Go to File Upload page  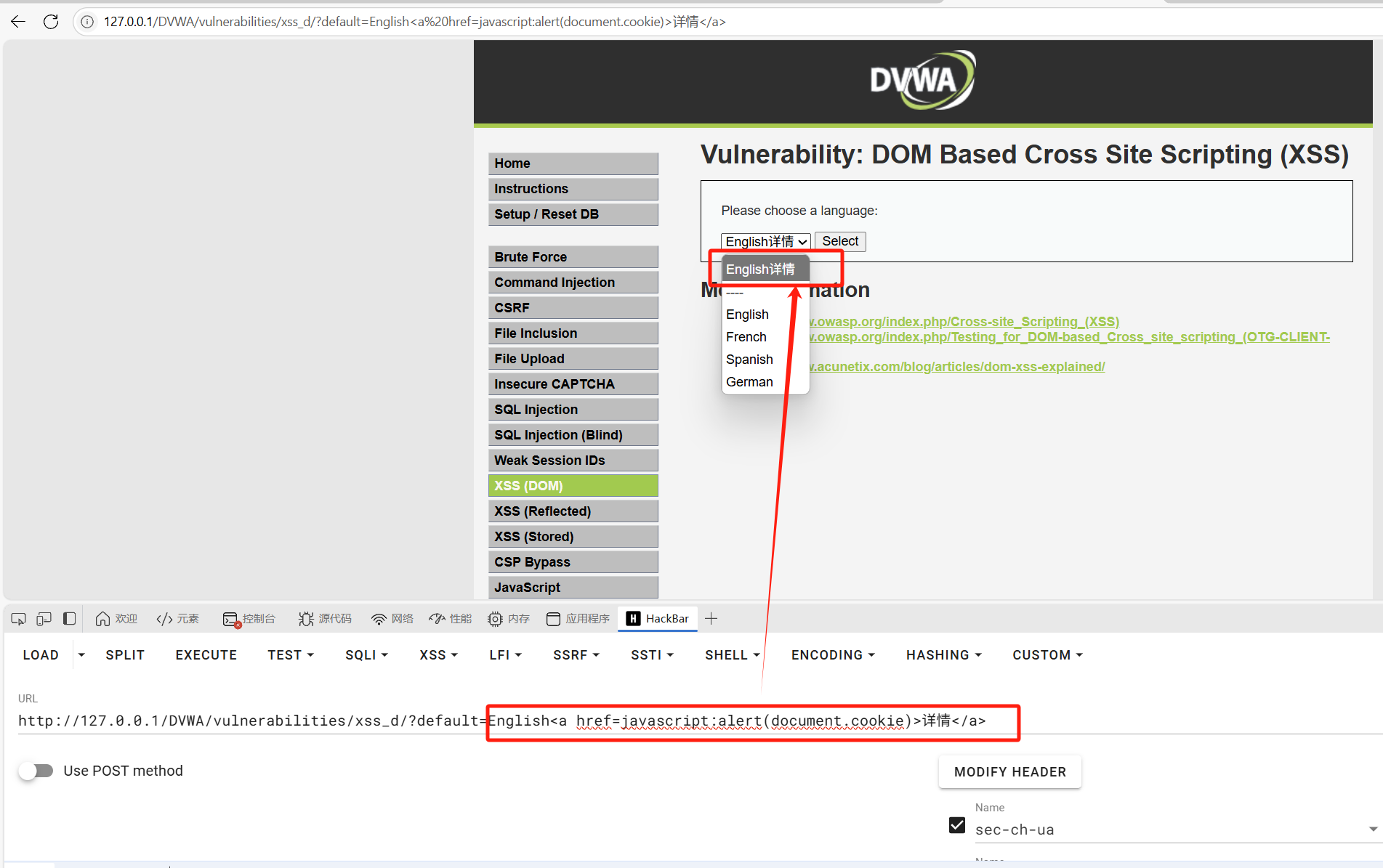573,359
